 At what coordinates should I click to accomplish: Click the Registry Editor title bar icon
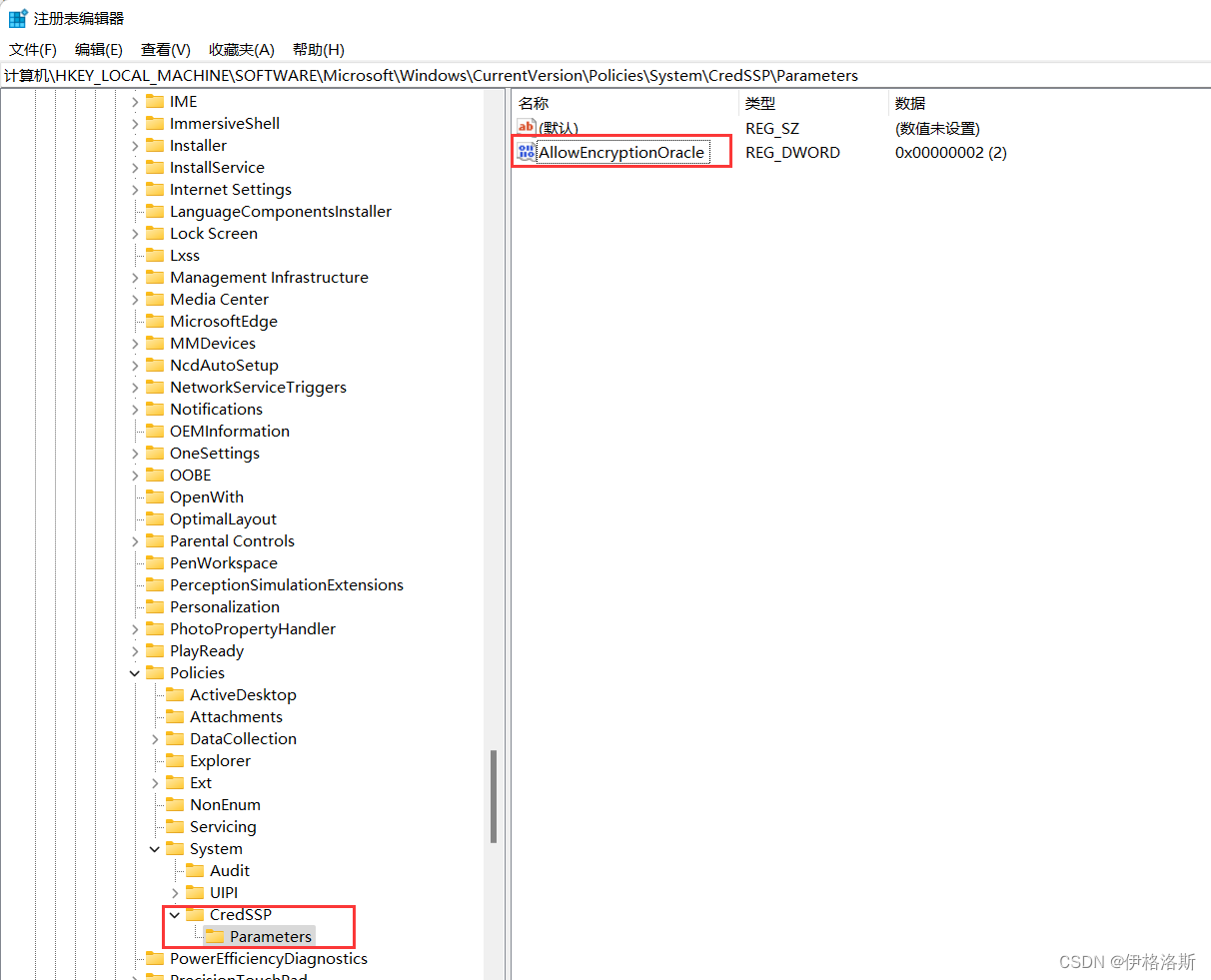pyautogui.click(x=18, y=18)
